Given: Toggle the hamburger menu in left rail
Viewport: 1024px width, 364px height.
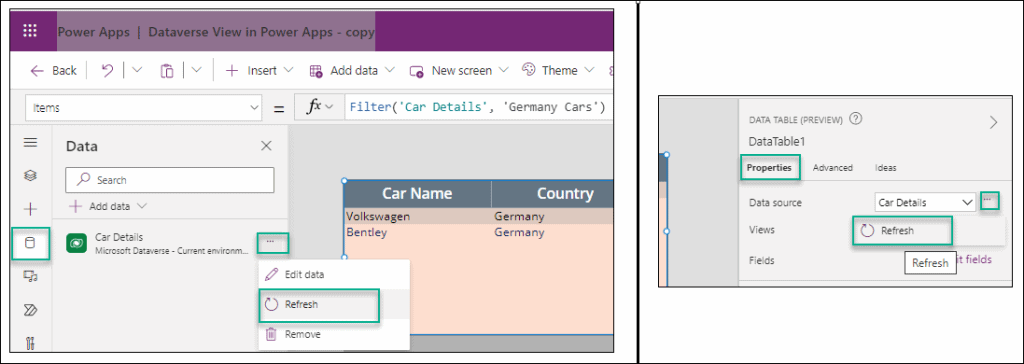Looking at the screenshot, I should 30,143.
